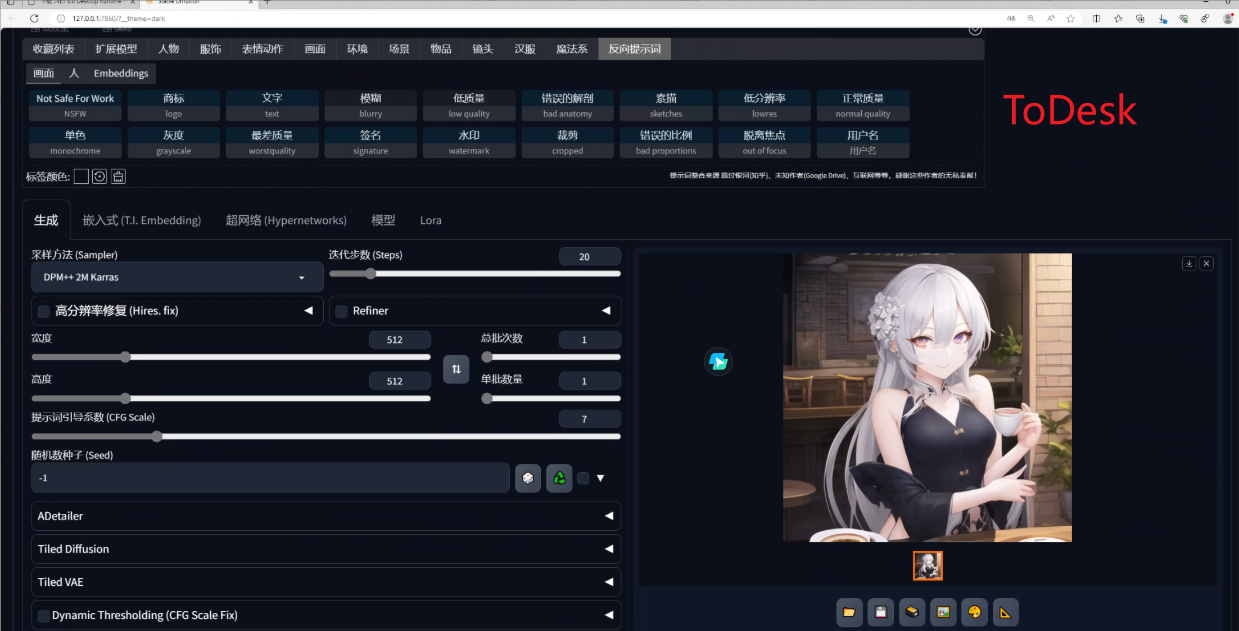Viewport: 1239px width, 631px height.
Task: Enable Hires. fix checkbox
Action: 43,311
